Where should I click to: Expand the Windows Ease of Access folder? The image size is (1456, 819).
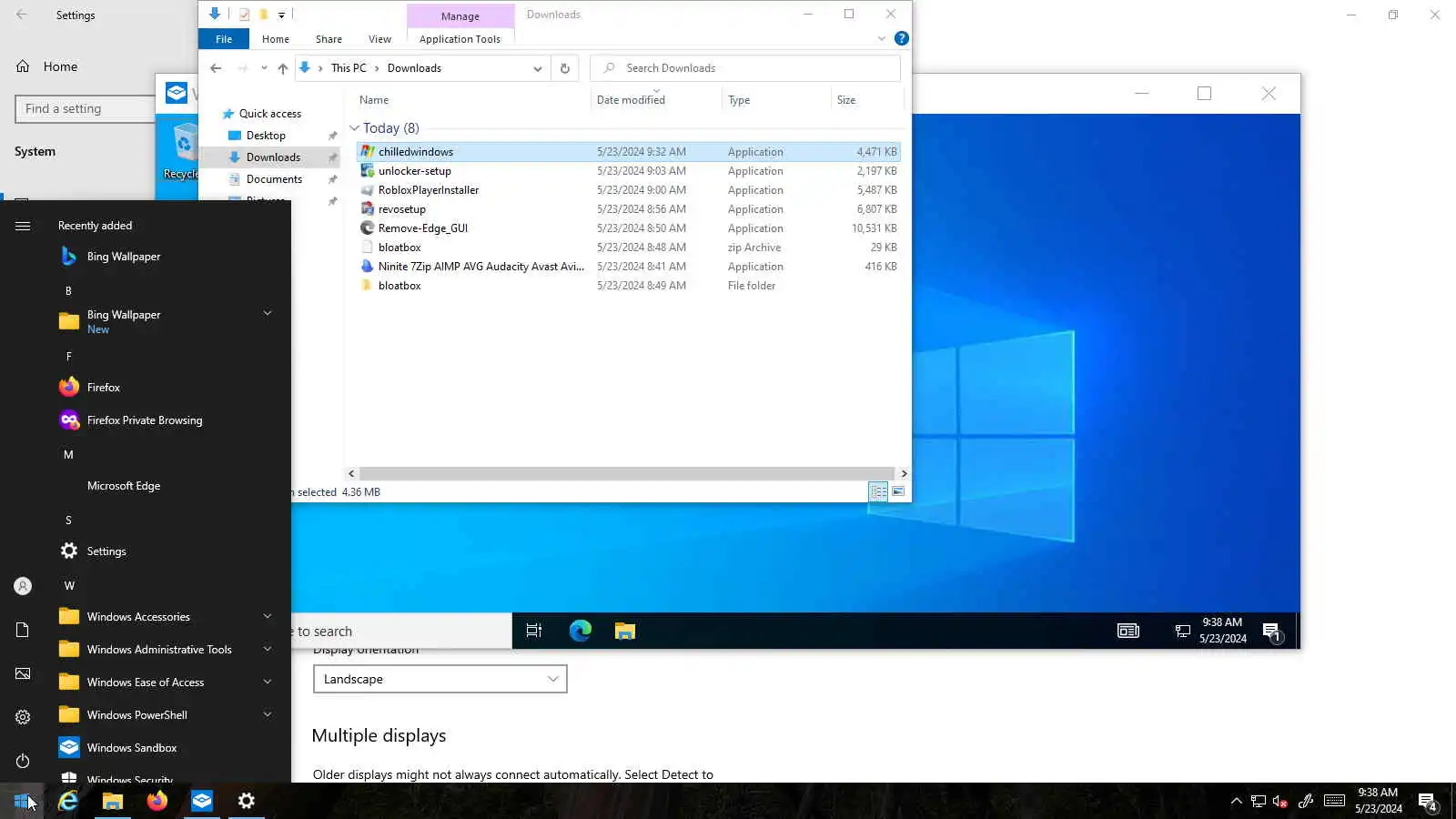[268, 682]
